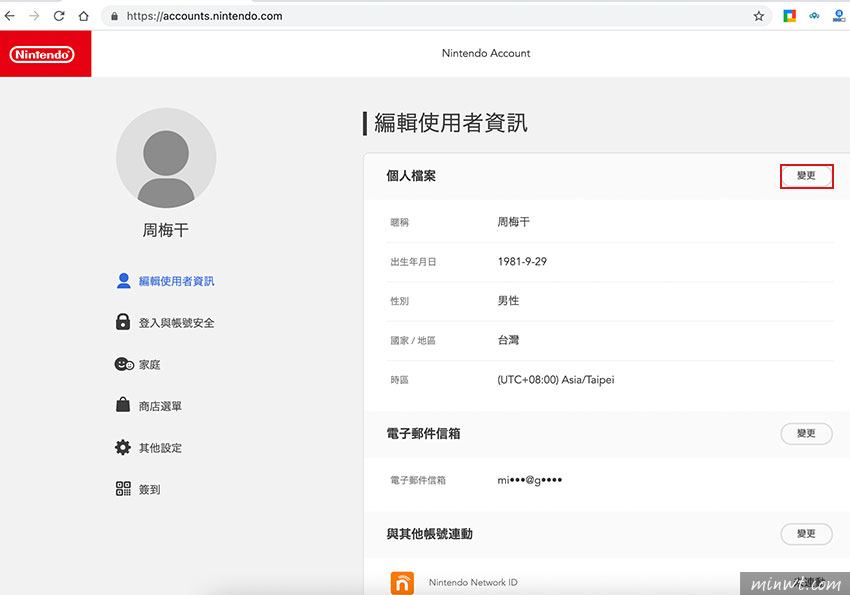This screenshot has width=850, height=595.
Task: Go to the browser home icon
Action: coord(83,16)
